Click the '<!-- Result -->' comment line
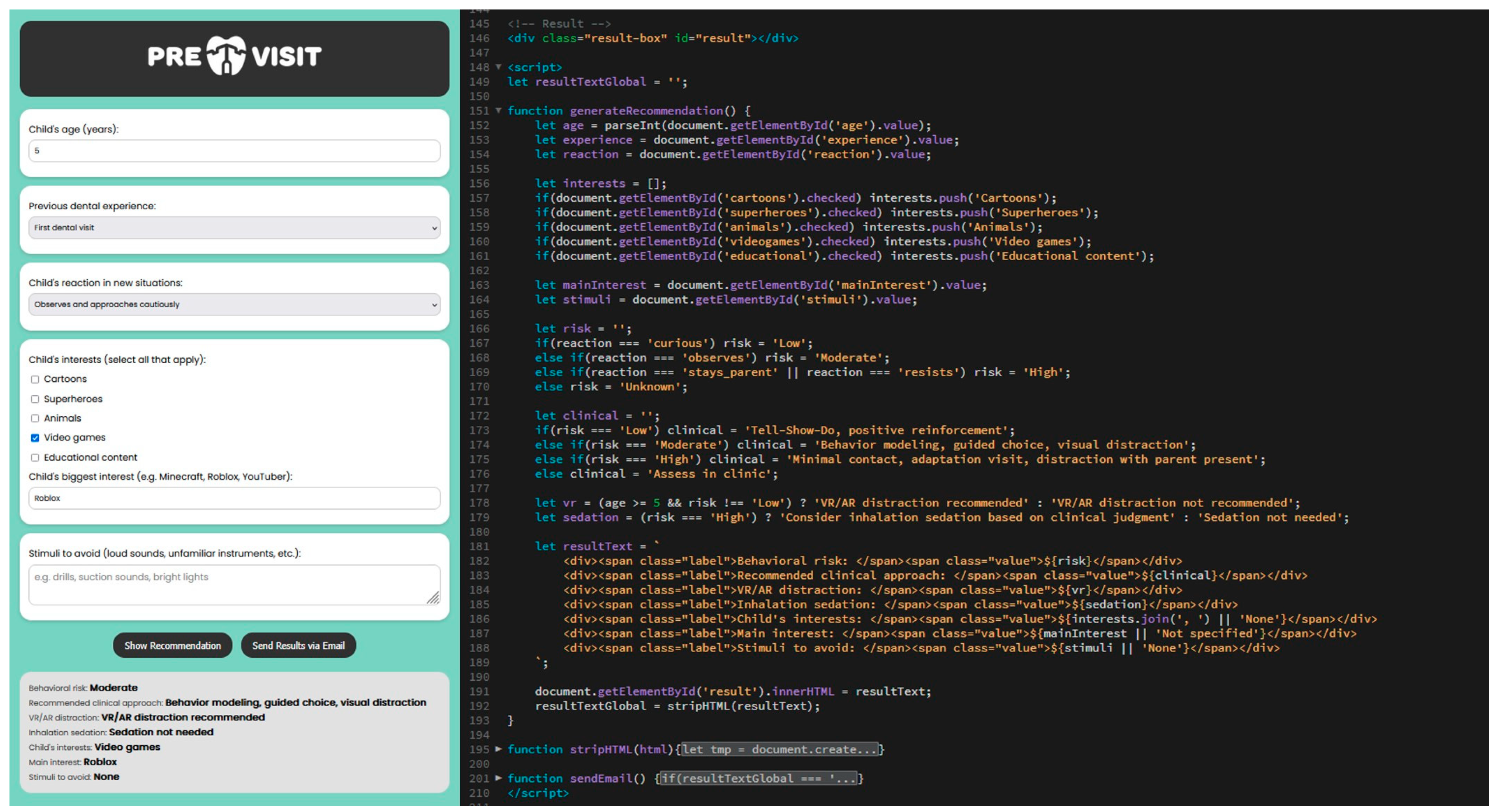The width and height of the screenshot is (1496, 812). click(x=559, y=24)
